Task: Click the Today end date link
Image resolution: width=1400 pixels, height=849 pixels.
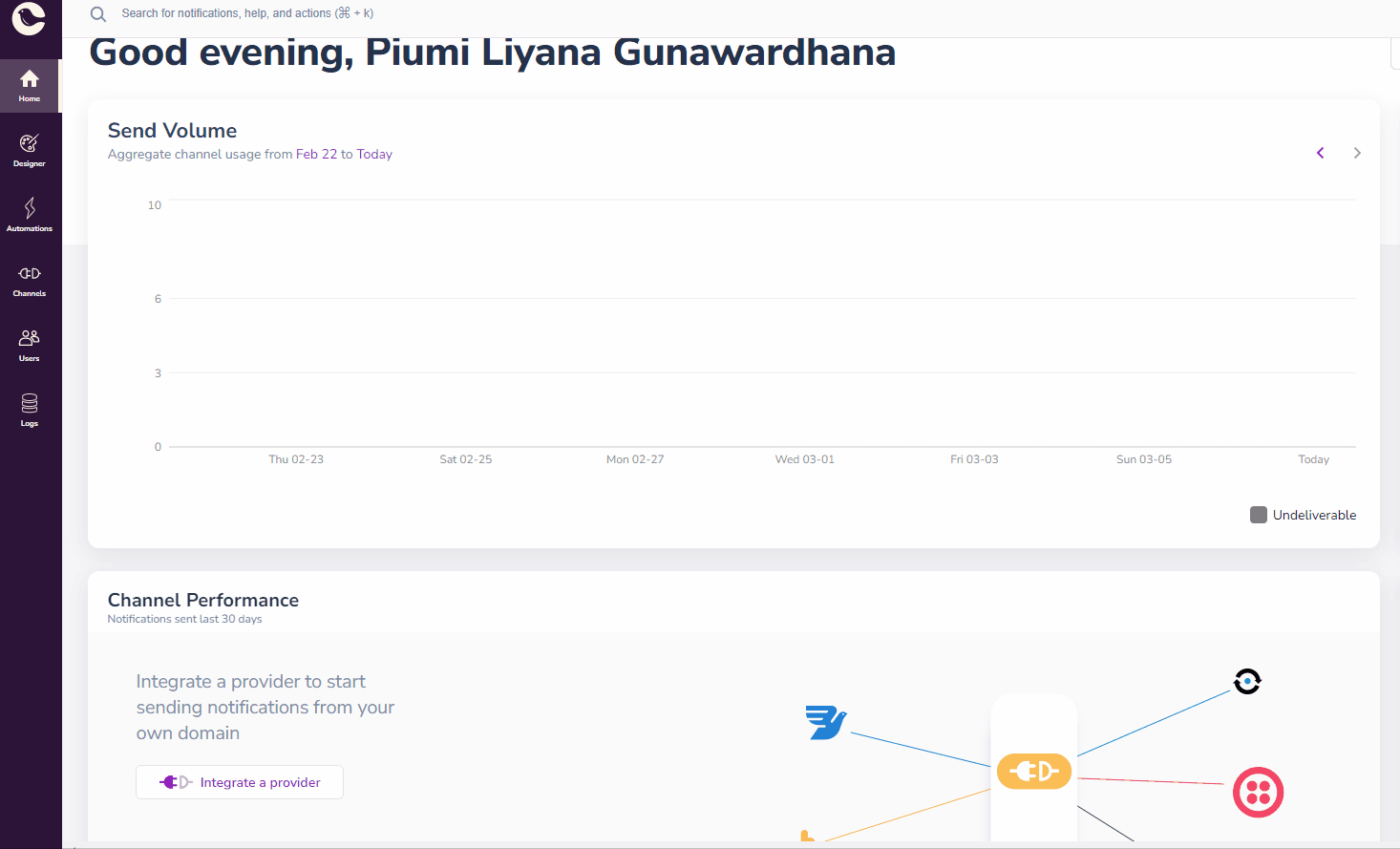Action: click(374, 154)
